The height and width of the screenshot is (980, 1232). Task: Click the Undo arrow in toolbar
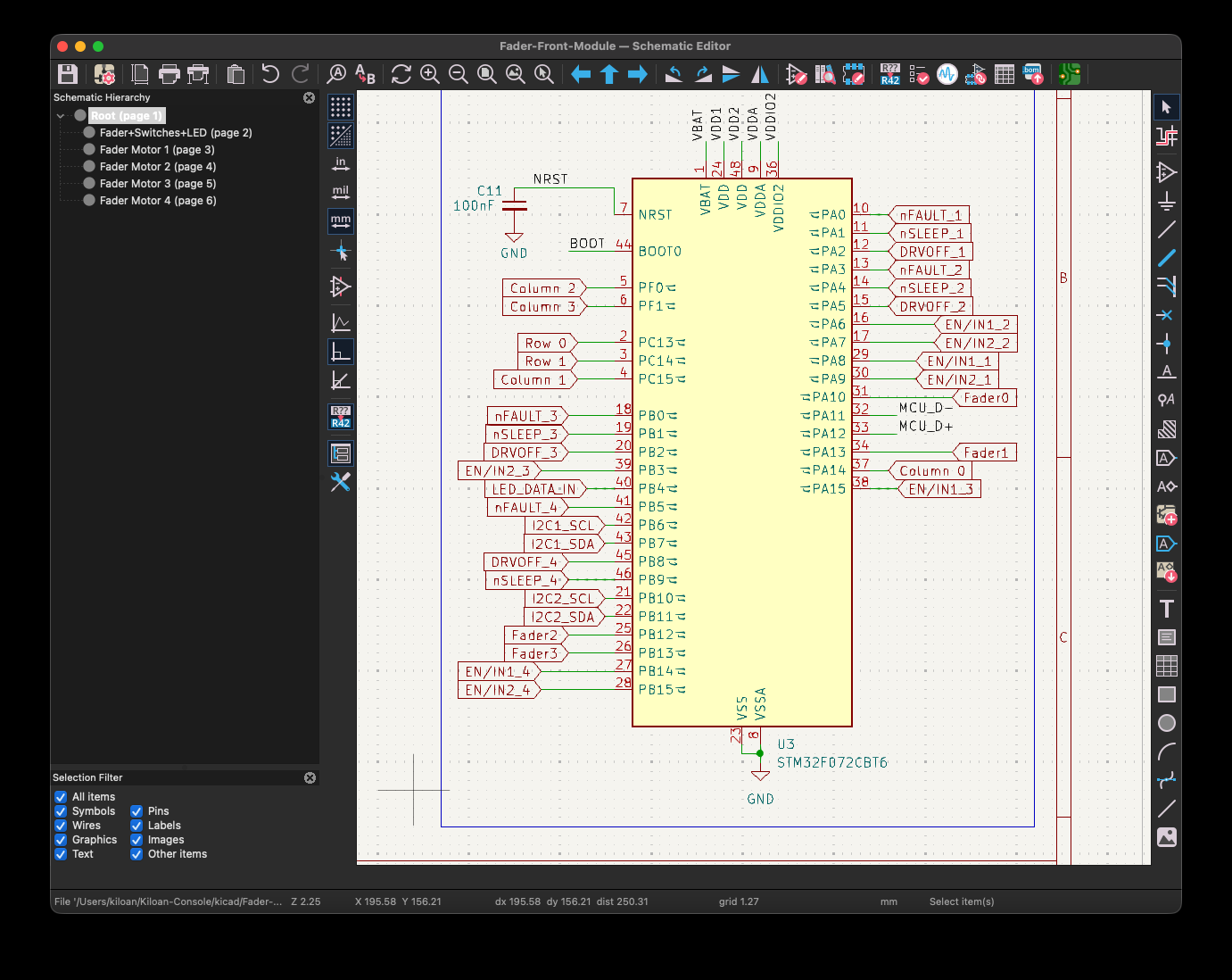[270, 74]
